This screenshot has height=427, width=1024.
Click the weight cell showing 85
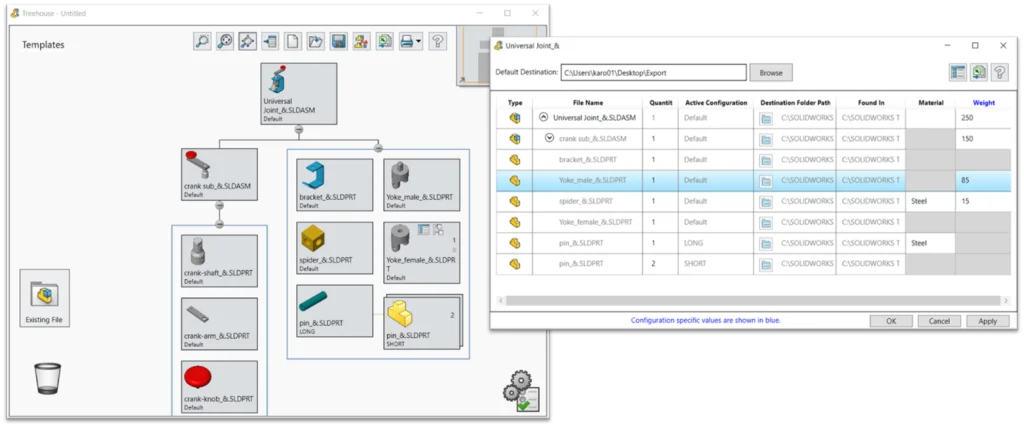pos(984,180)
